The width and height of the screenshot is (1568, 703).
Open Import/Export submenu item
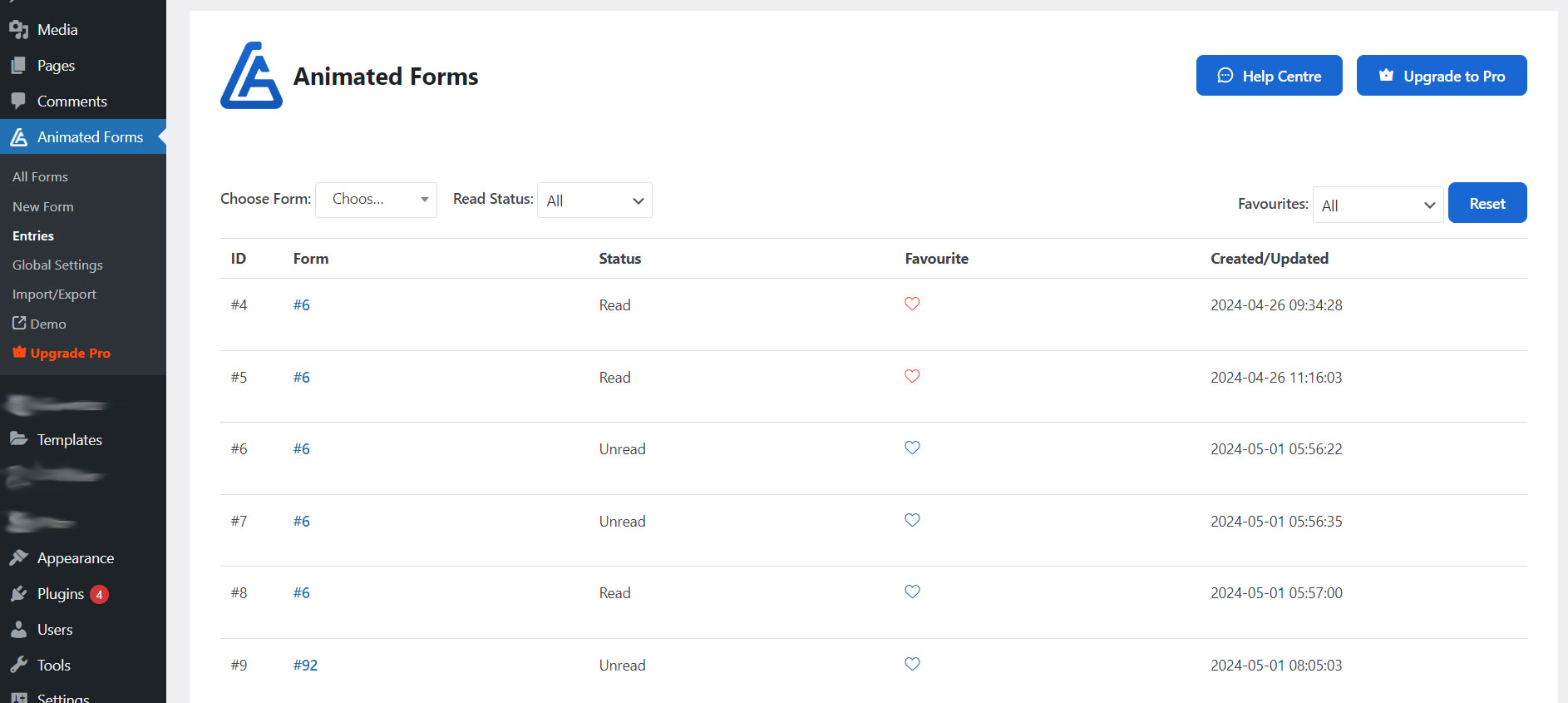pyautogui.click(x=54, y=294)
